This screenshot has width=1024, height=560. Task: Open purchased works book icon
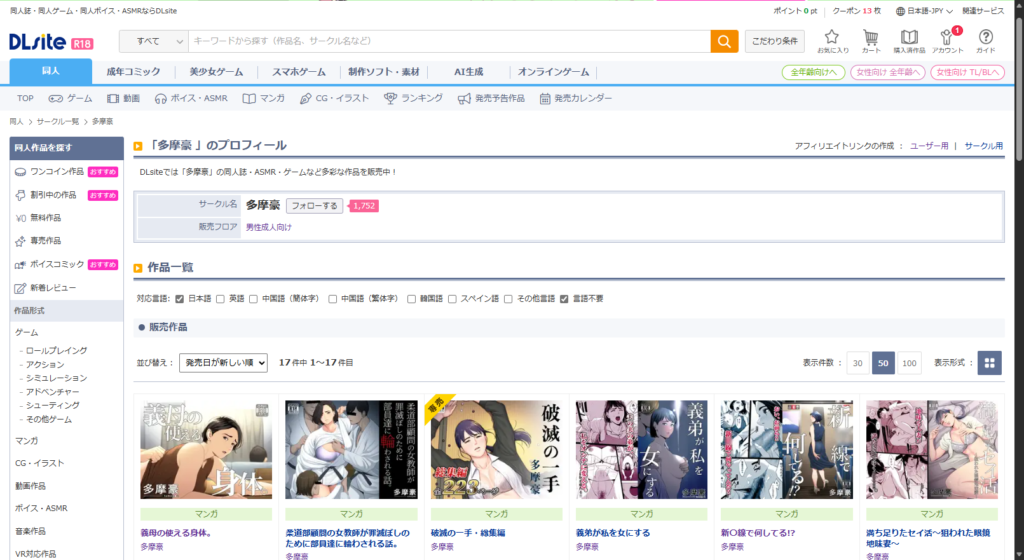(908, 40)
